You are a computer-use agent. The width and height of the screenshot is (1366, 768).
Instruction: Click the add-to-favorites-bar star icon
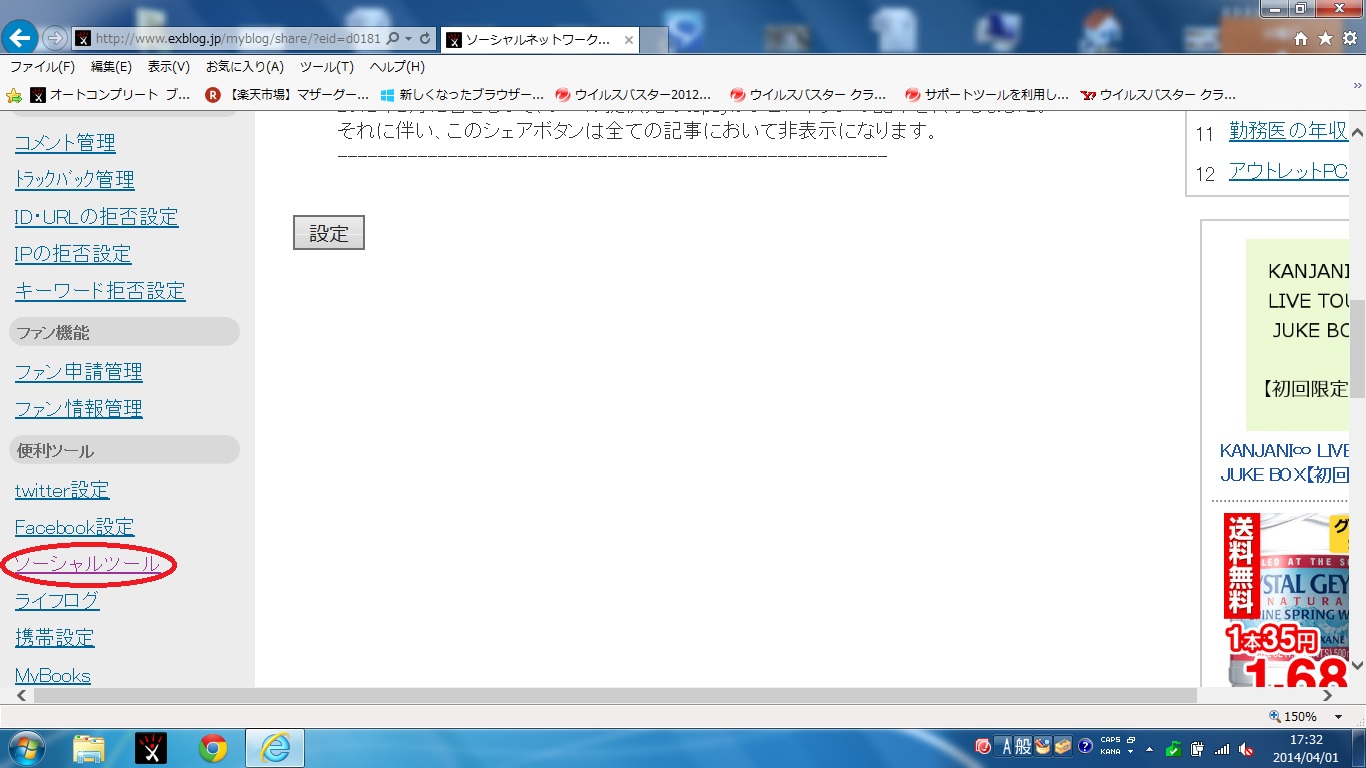[14, 95]
